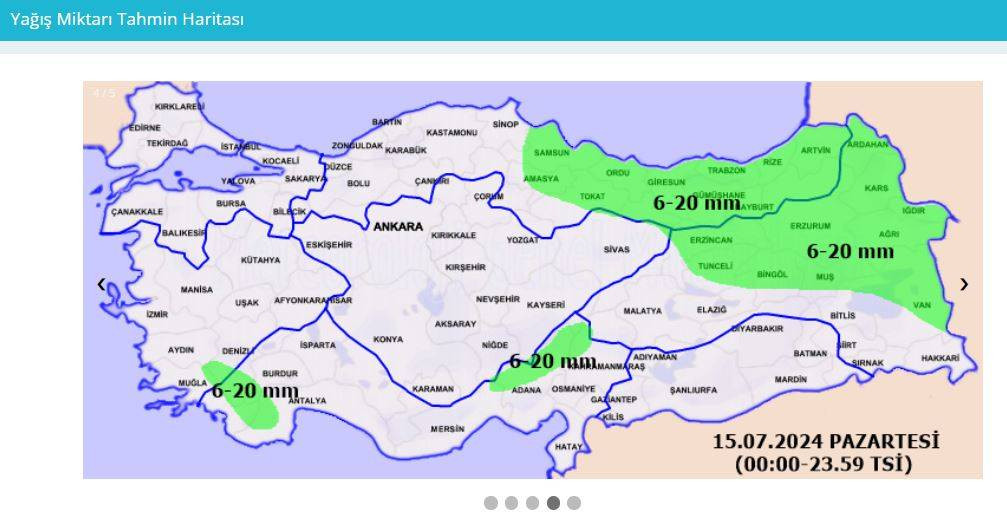Click the İSTANBUL label on the map
The height and width of the screenshot is (528, 1007).
241,147
